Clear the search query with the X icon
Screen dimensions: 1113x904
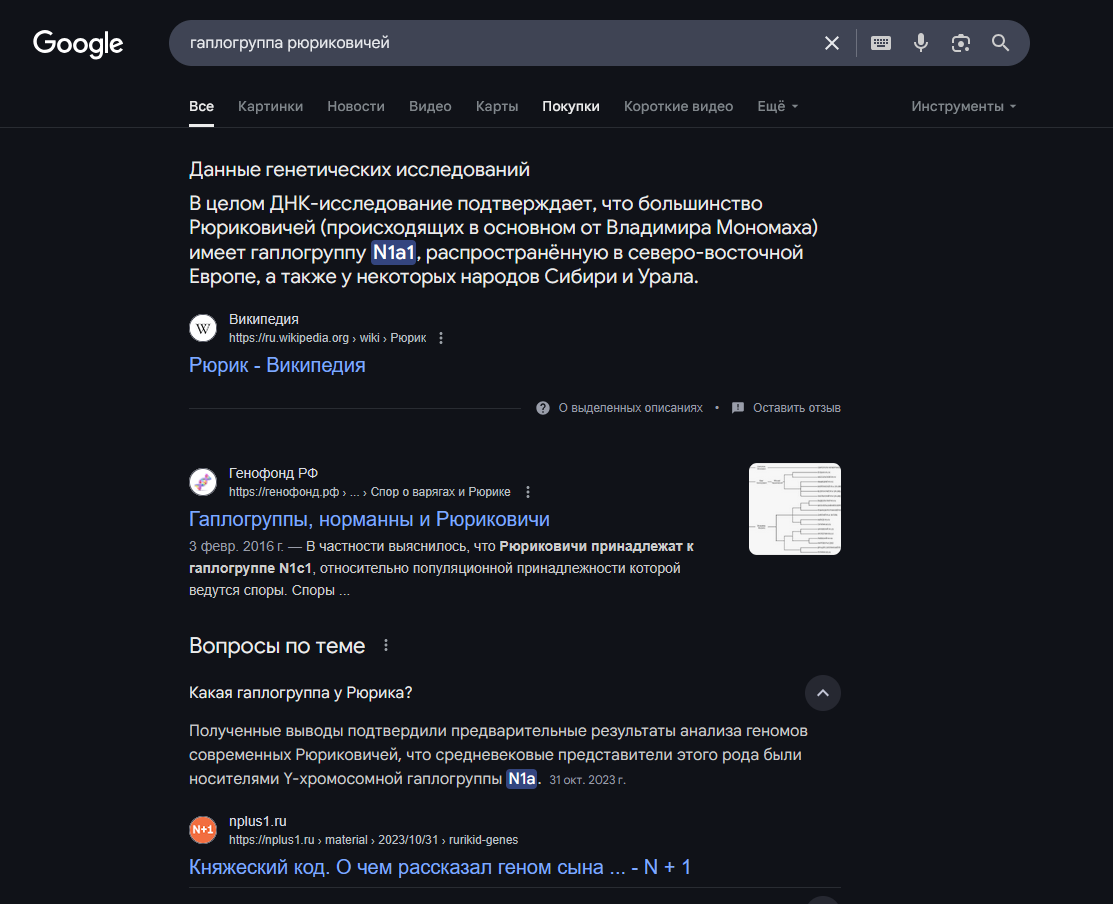click(x=832, y=43)
